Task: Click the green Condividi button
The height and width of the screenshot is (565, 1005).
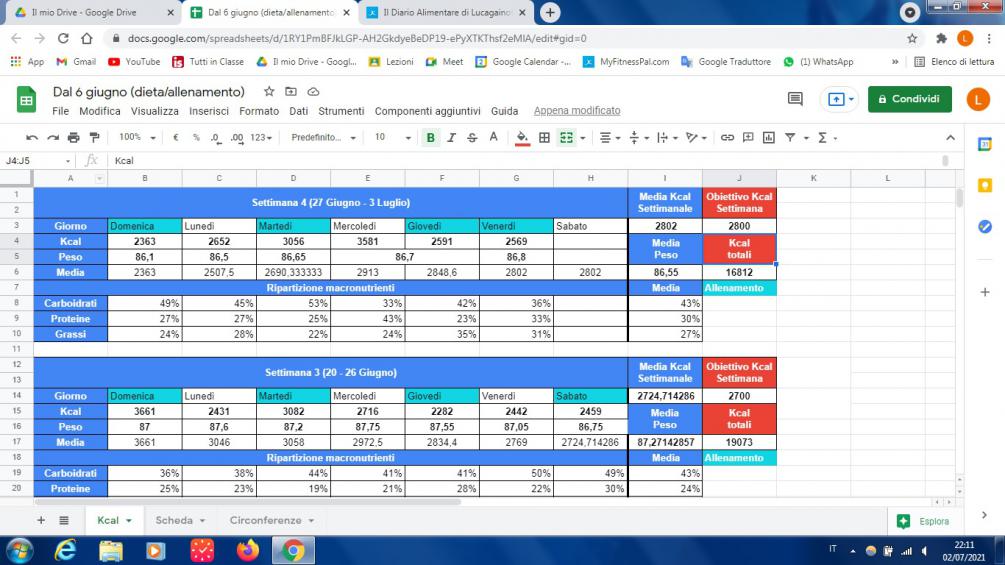Action: (909, 99)
